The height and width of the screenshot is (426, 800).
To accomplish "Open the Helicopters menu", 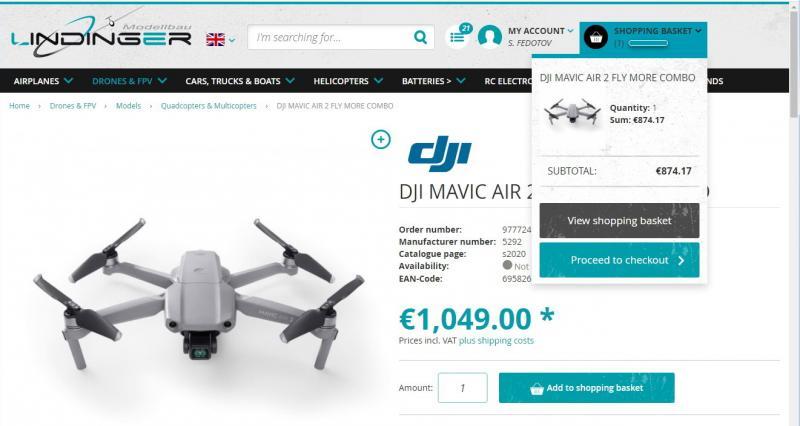I will coord(348,81).
